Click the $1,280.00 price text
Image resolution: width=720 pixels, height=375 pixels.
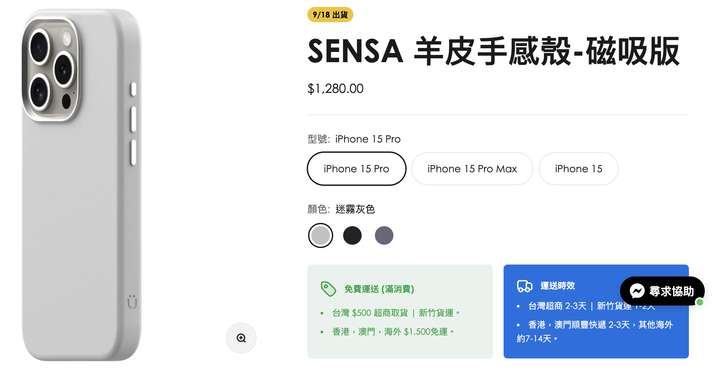point(335,89)
